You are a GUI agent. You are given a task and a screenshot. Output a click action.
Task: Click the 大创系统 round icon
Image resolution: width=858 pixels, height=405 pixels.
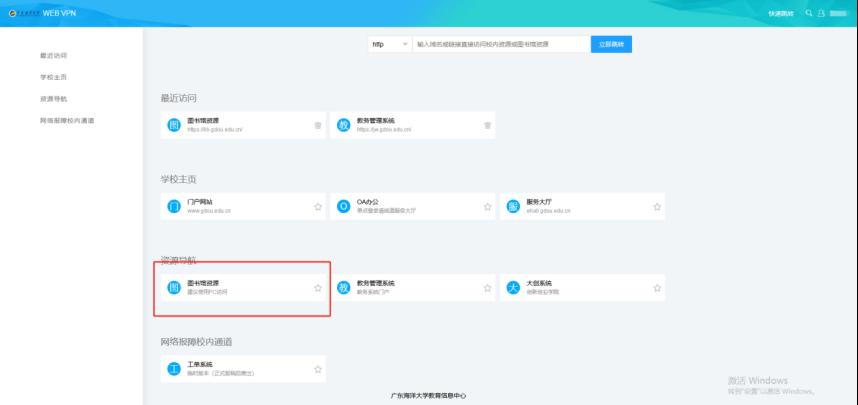pyautogui.click(x=513, y=288)
